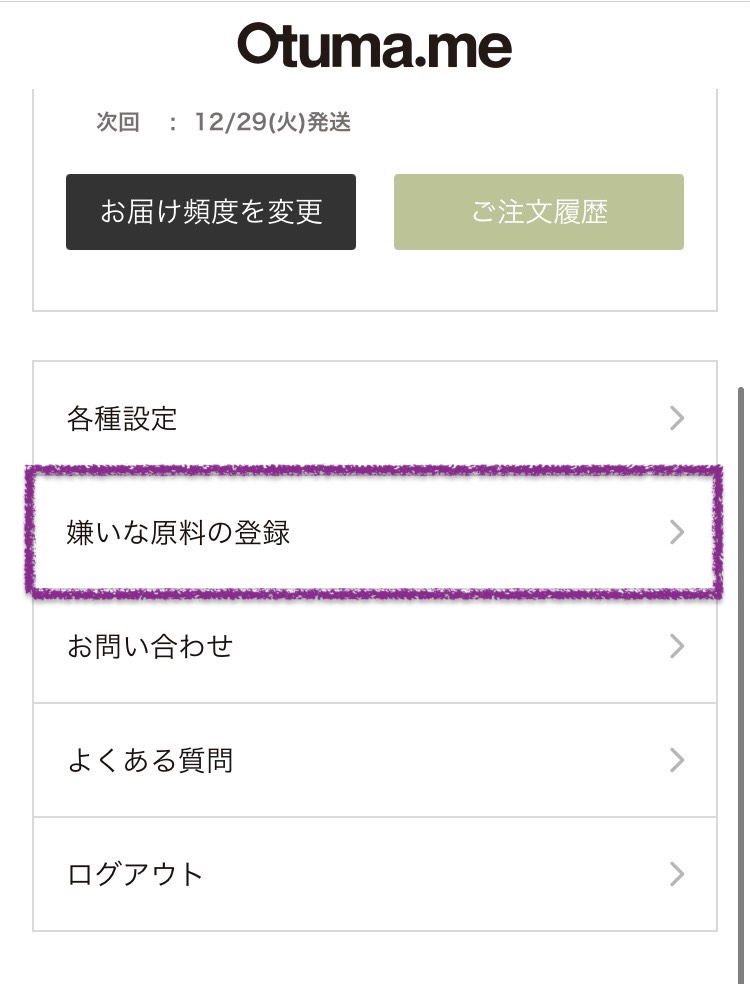Choose the ログアウト logout row

click(x=375, y=874)
